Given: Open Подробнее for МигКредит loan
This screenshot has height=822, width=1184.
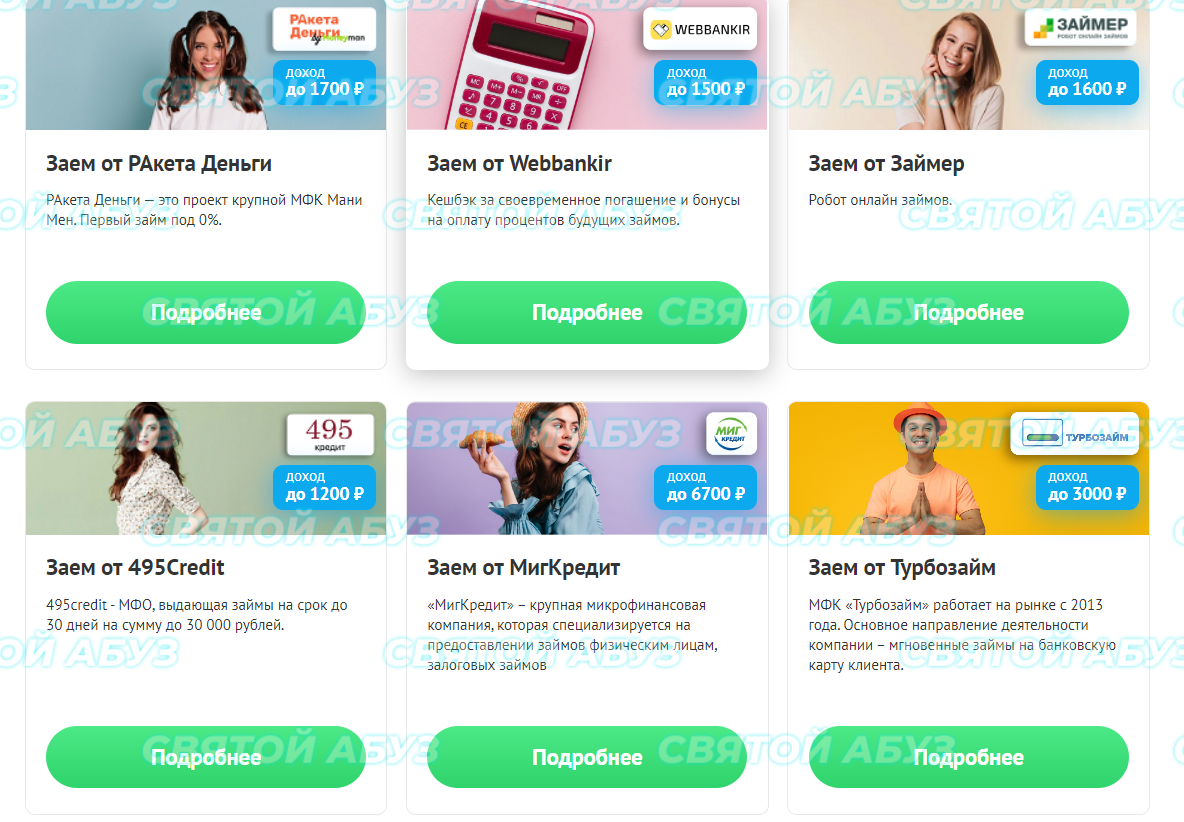Looking at the screenshot, I should tap(587, 757).
